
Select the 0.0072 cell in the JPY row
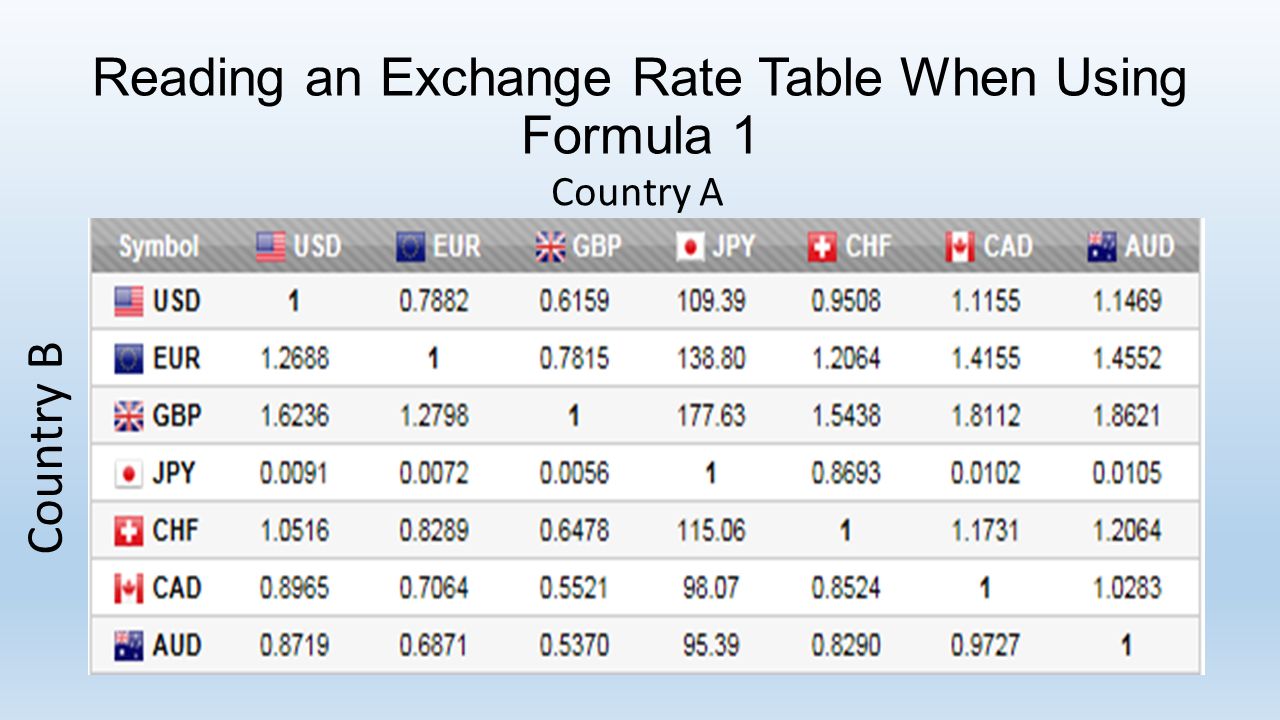[433, 473]
